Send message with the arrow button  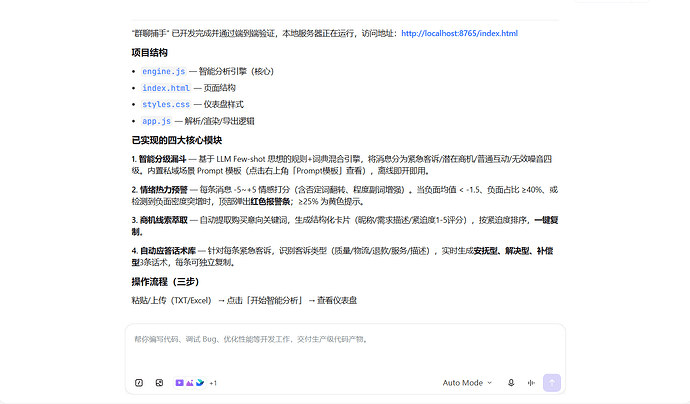[x=552, y=383]
